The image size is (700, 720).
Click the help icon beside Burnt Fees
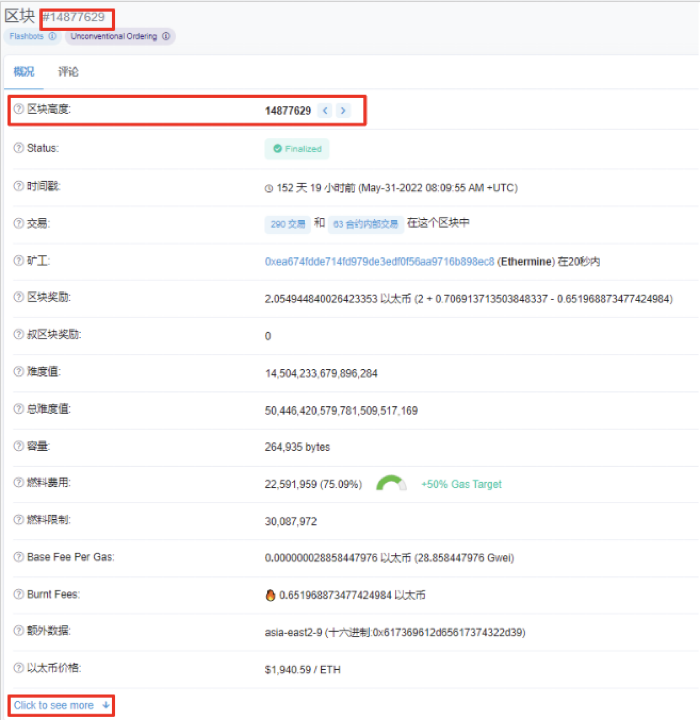click(x=18, y=594)
